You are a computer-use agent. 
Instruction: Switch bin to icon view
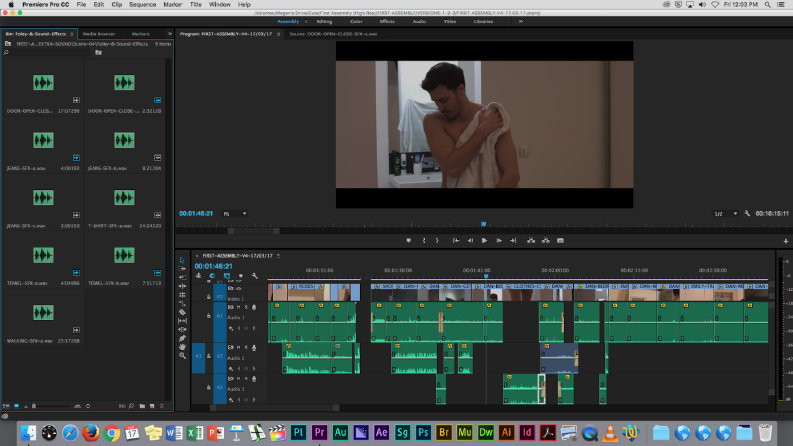click(x=16, y=406)
